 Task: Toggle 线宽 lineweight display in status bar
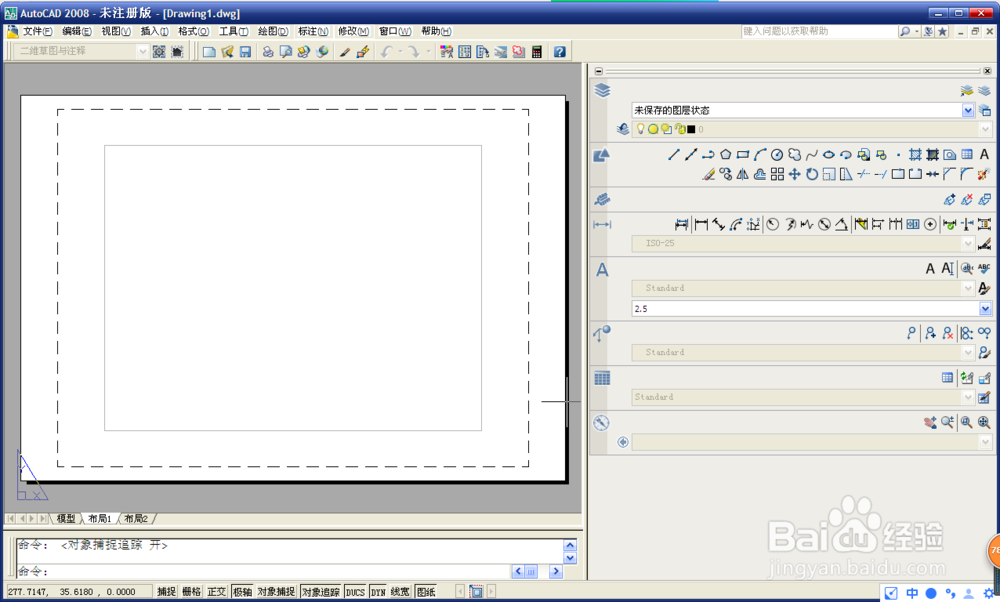[x=400, y=592]
